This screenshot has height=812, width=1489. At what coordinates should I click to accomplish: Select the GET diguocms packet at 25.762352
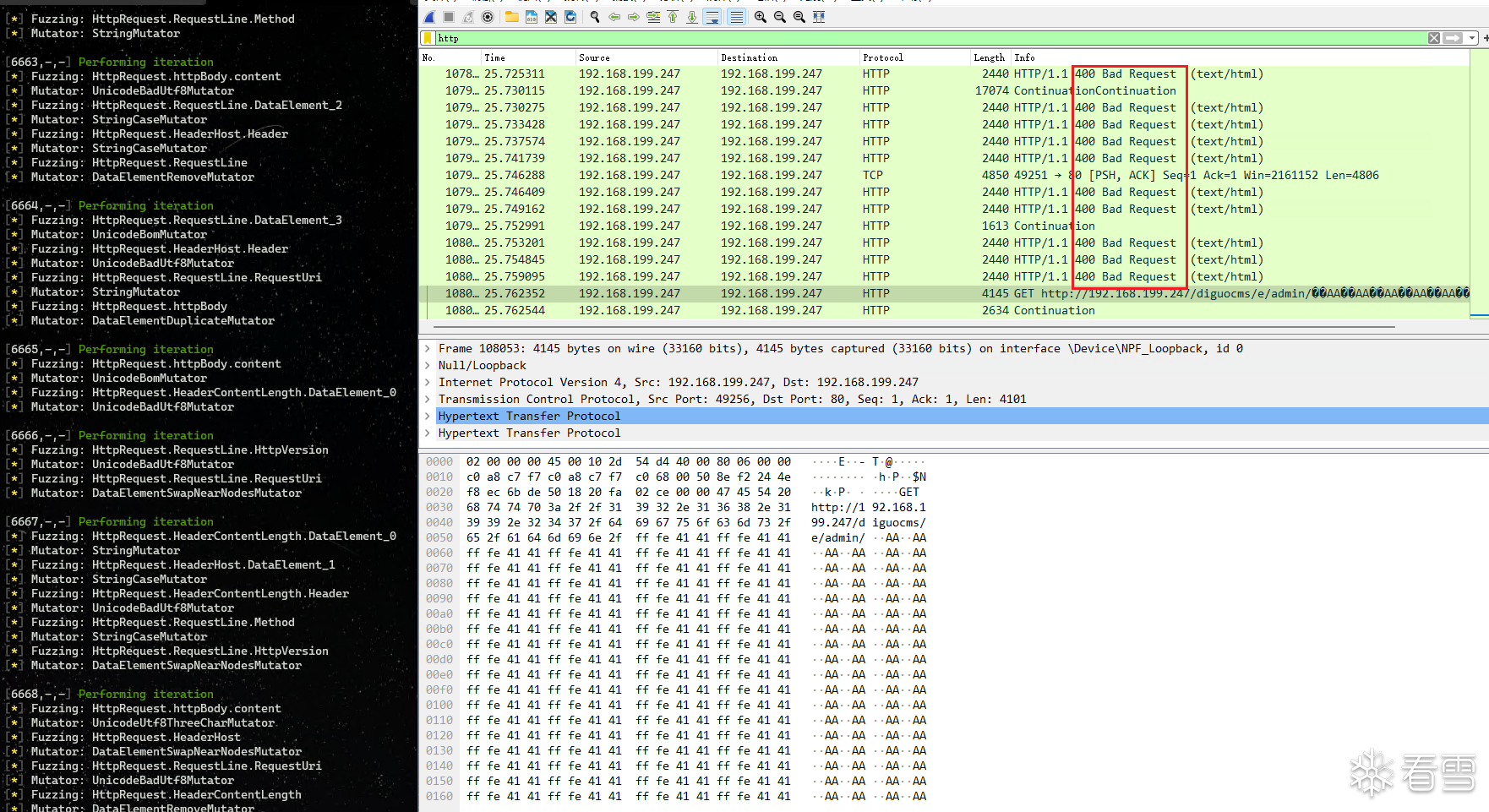(x=945, y=293)
